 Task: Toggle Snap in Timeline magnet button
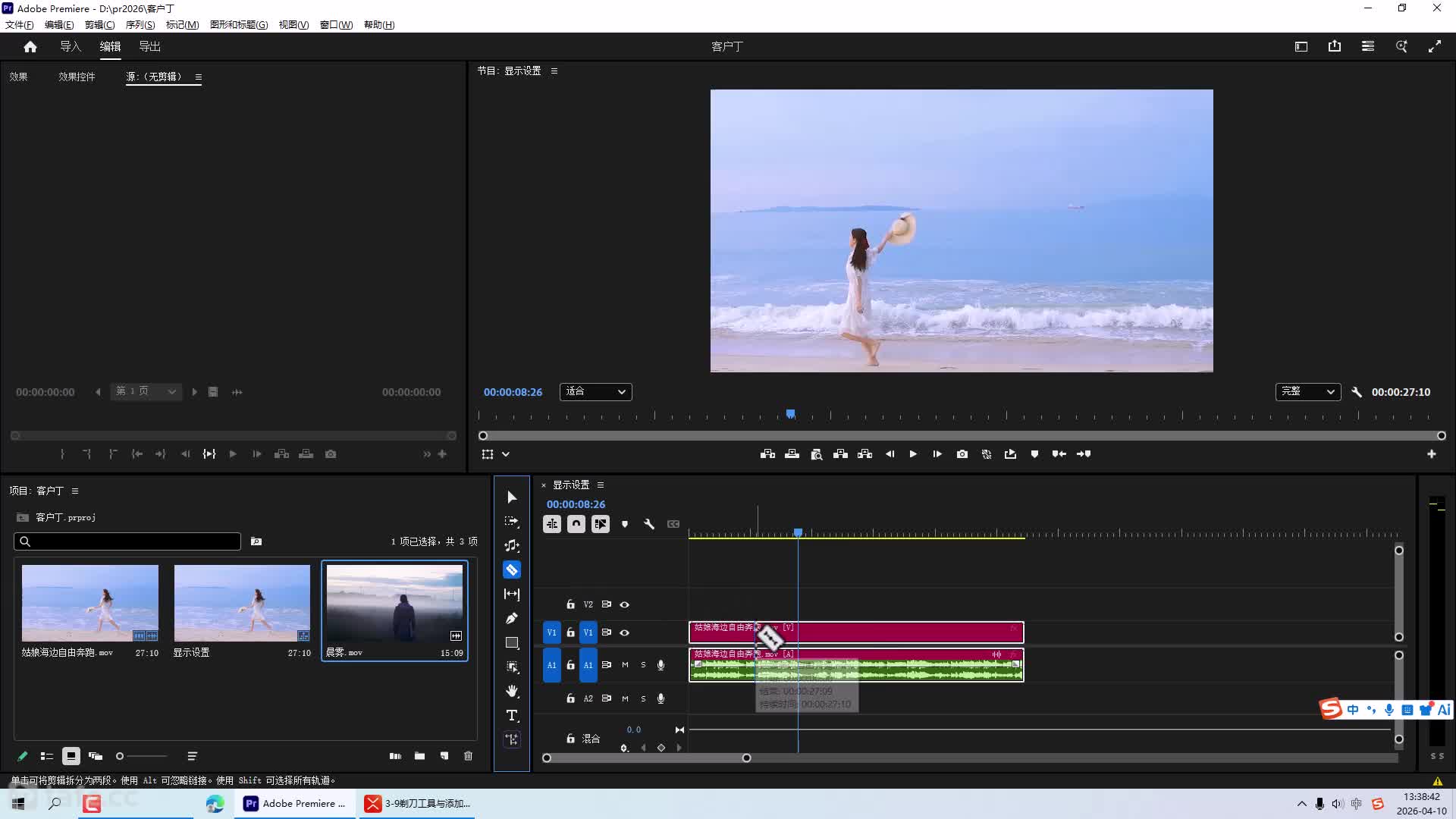click(576, 524)
